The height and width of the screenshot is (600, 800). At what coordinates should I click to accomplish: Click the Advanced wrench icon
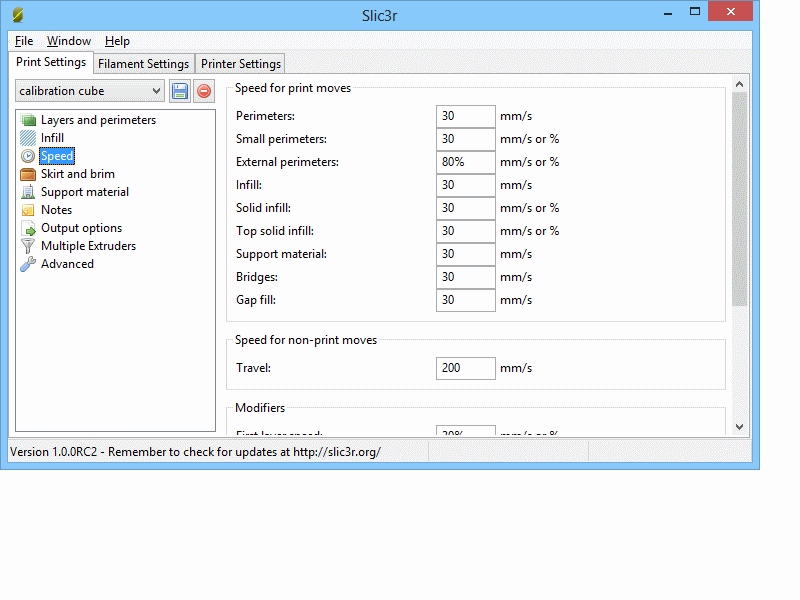[28, 264]
